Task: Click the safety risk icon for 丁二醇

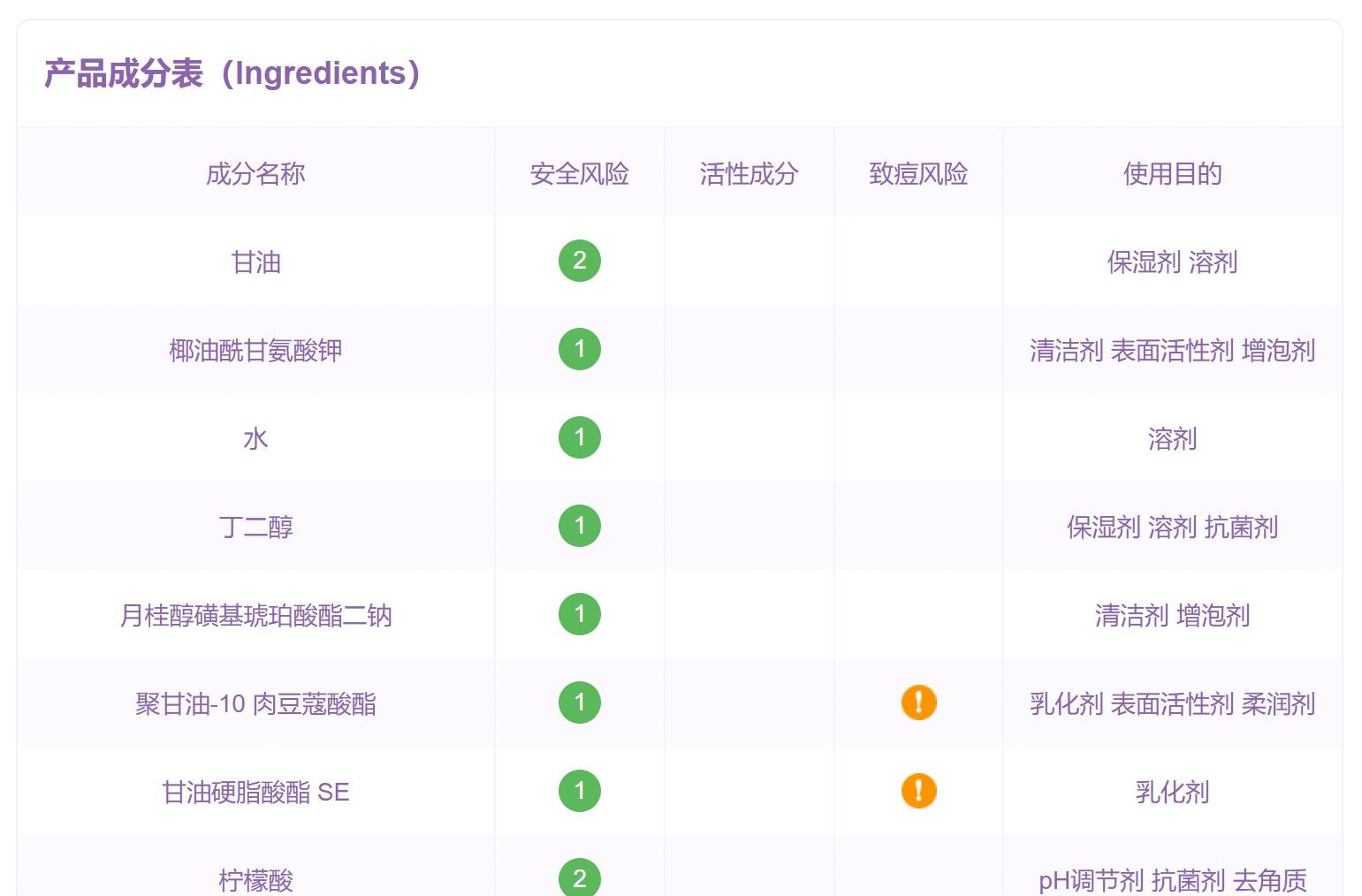Action: (x=579, y=526)
